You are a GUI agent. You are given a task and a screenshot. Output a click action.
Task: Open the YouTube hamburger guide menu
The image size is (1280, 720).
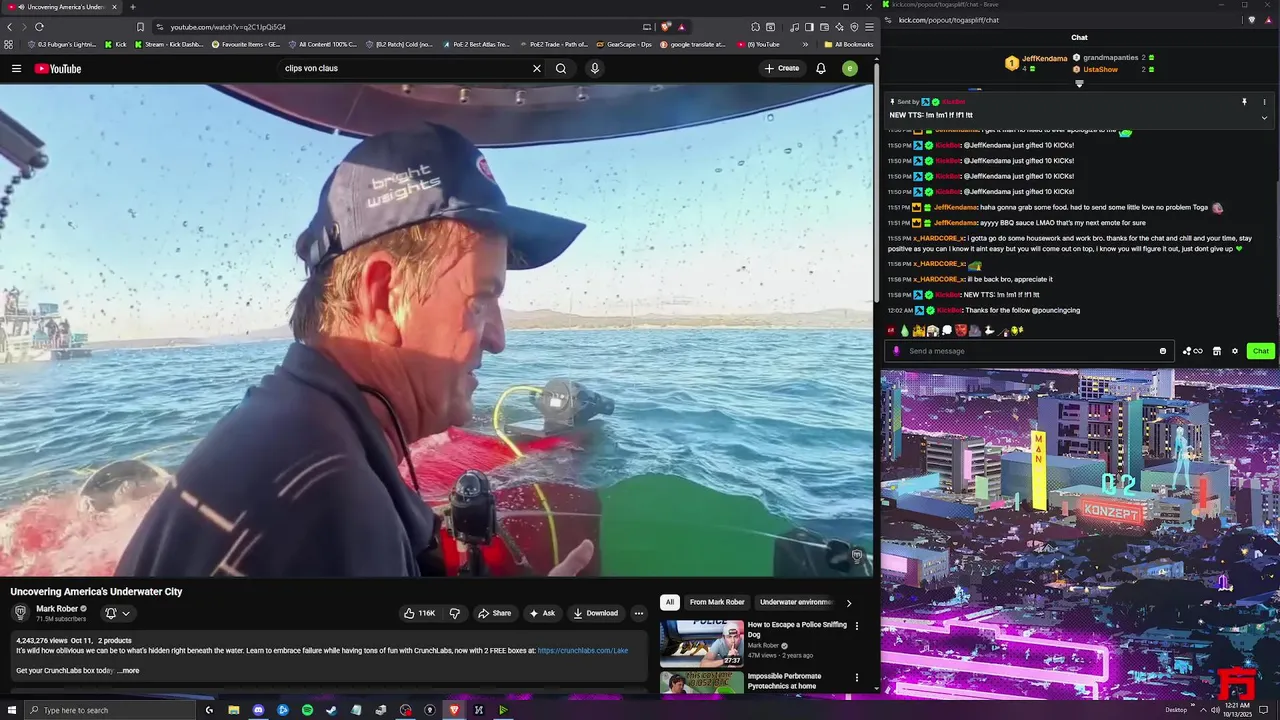coord(16,68)
